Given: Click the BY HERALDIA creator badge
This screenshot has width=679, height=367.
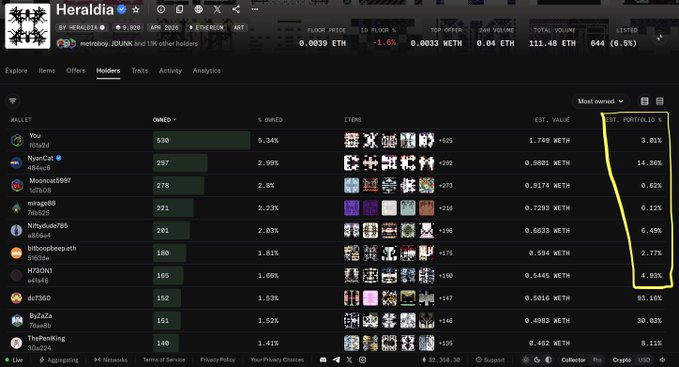Looking at the screenshot, I should pos(82,27).
